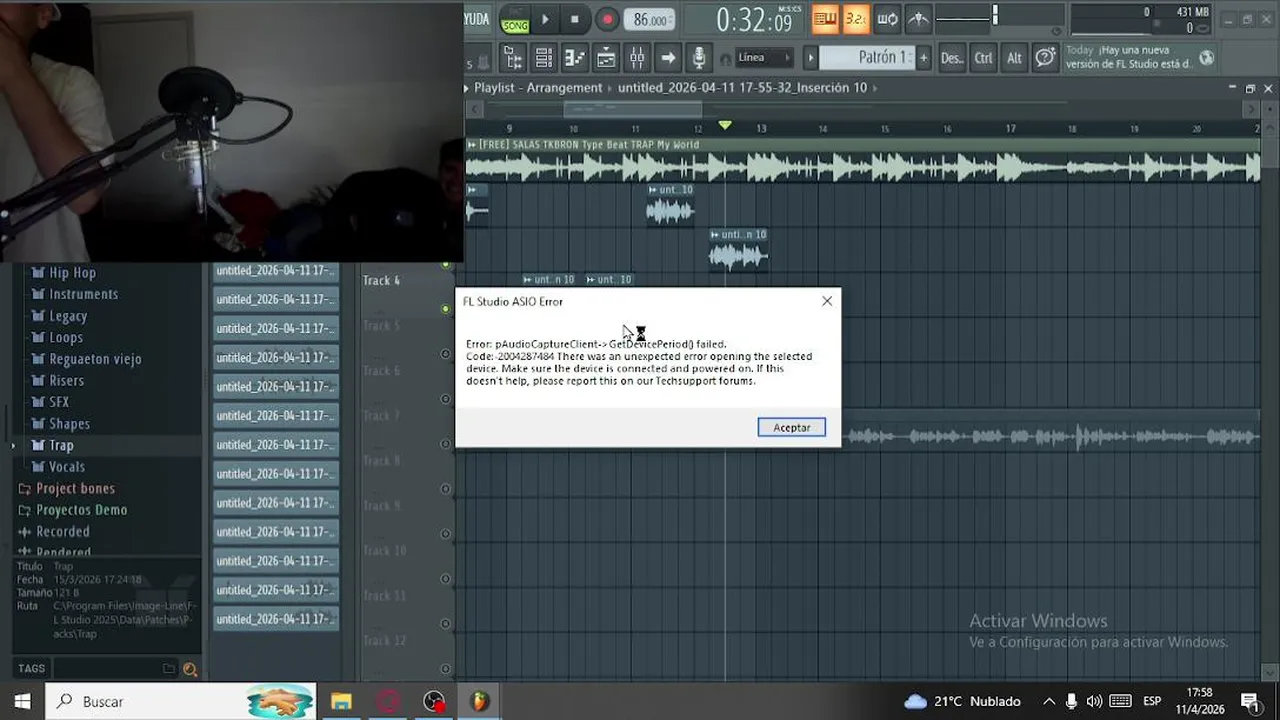1280x720 pixels.
Task: Toggle mute LED for Track 11
Action: tap(446, 624)
